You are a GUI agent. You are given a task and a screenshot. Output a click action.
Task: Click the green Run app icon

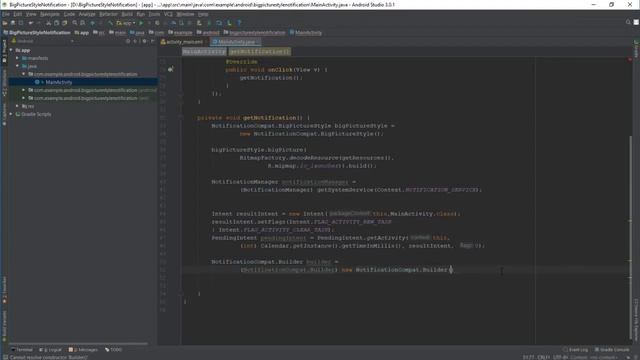pos(141,23)
